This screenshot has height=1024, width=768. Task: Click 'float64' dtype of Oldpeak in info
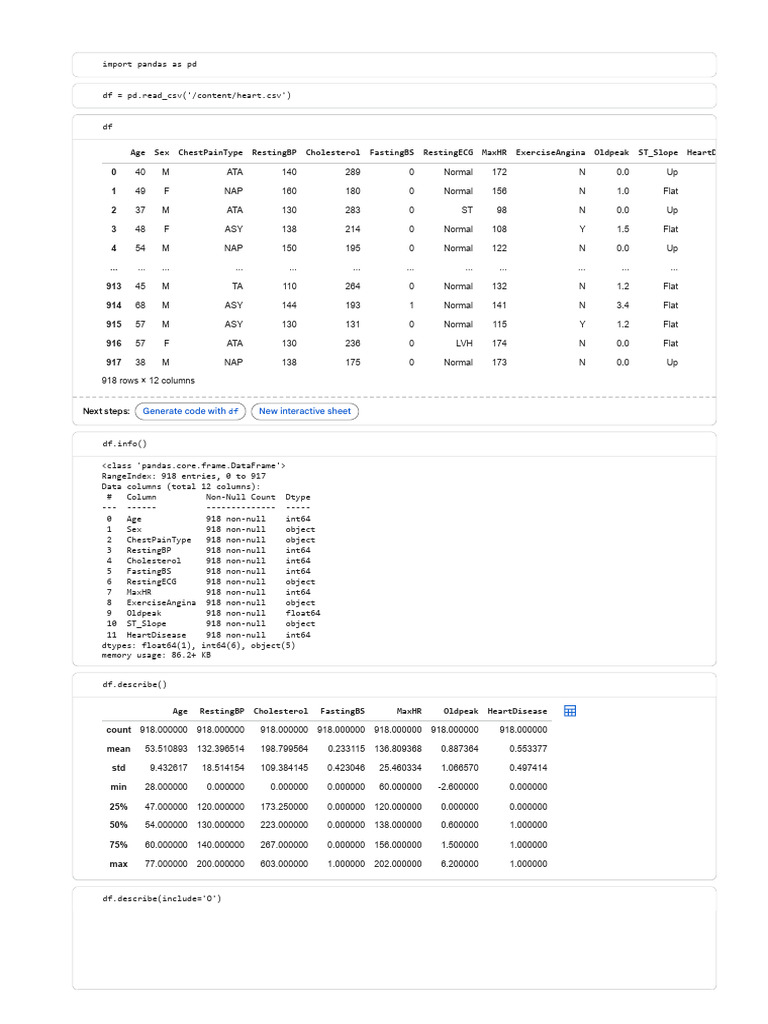(302, 613)
